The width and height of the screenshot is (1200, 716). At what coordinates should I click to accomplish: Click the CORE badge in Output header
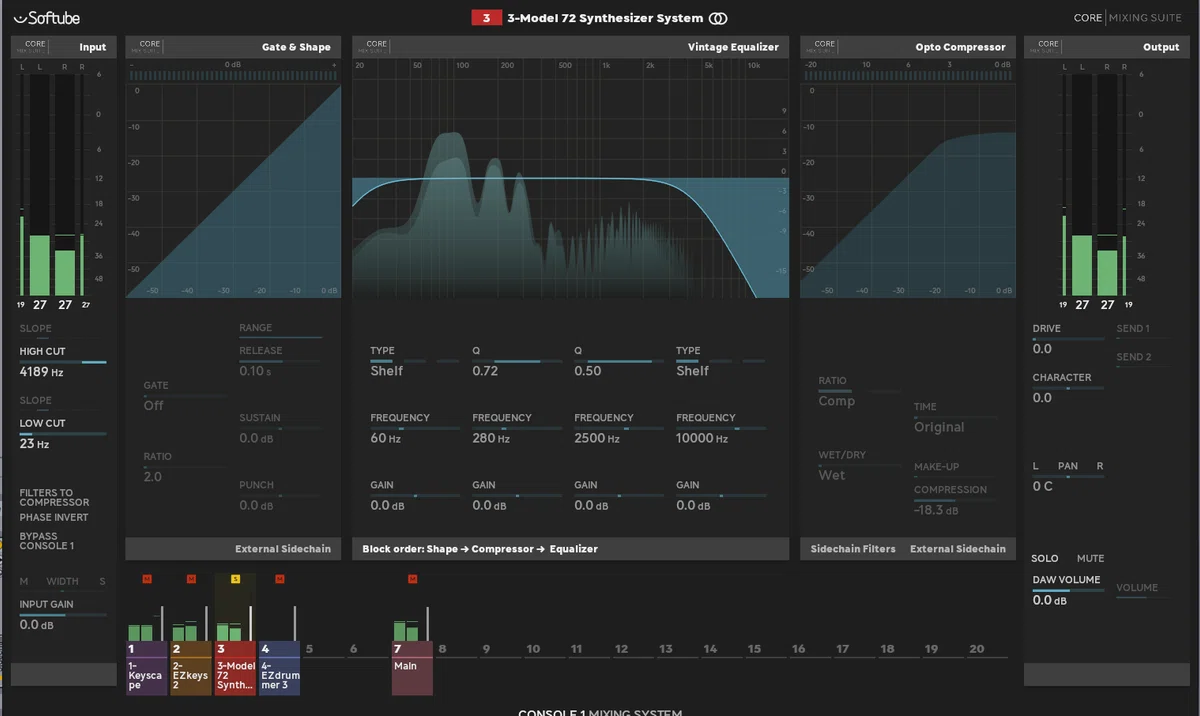coord(1048,46)
